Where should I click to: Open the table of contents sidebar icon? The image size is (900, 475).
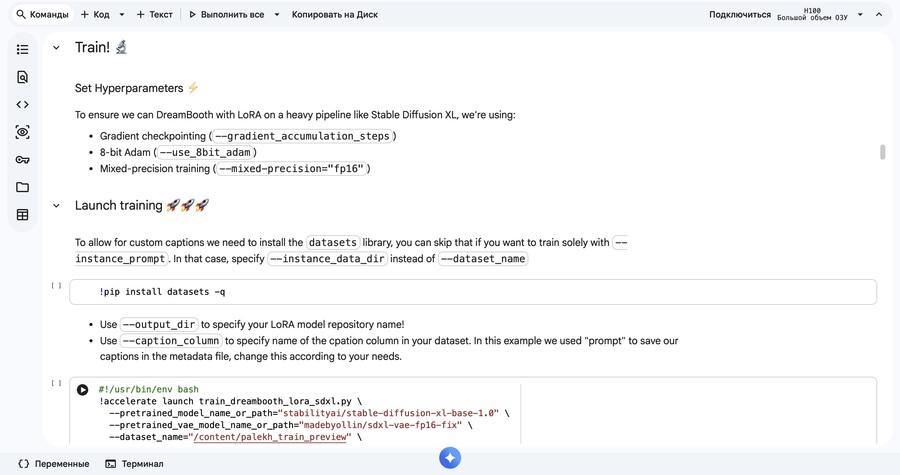pyautogui.click(x=22, y=49)
